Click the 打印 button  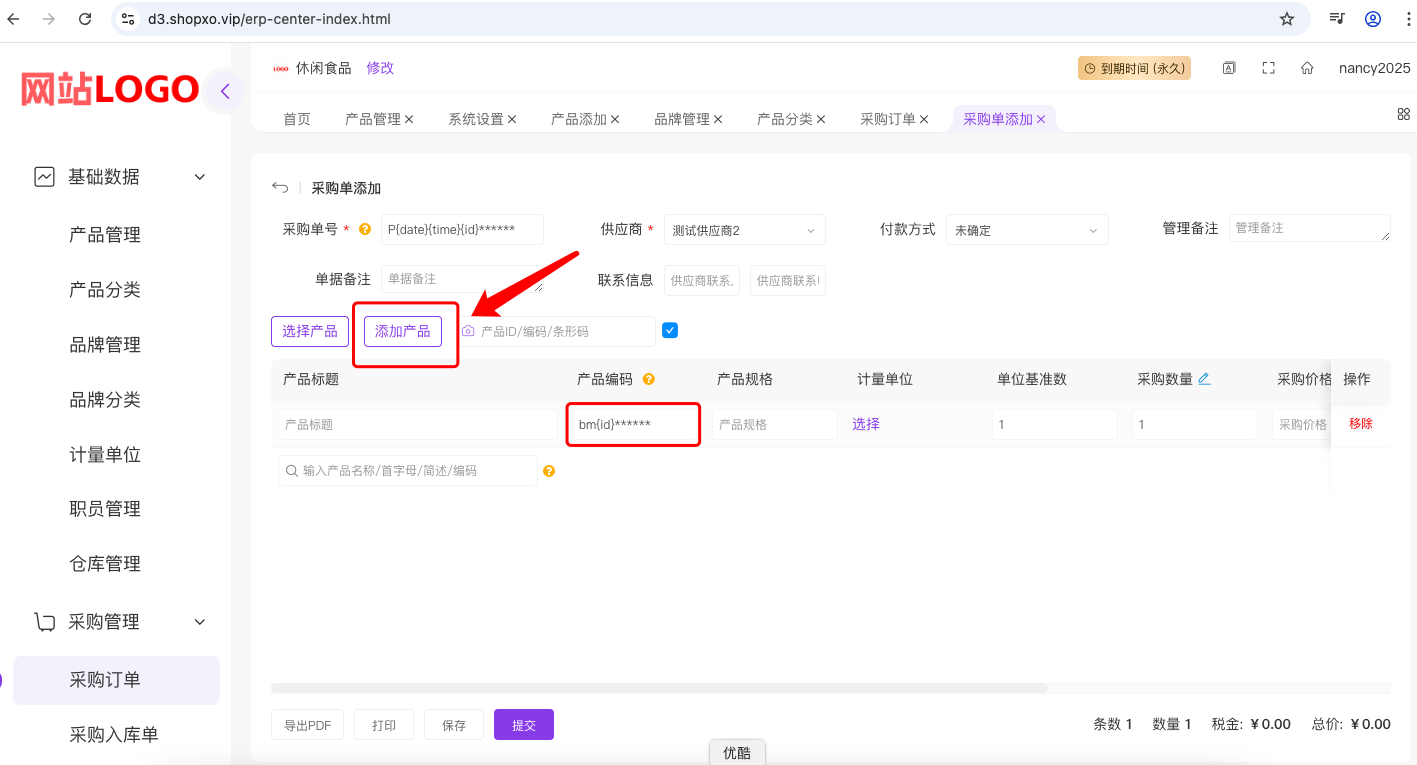(x=384, y=725)
